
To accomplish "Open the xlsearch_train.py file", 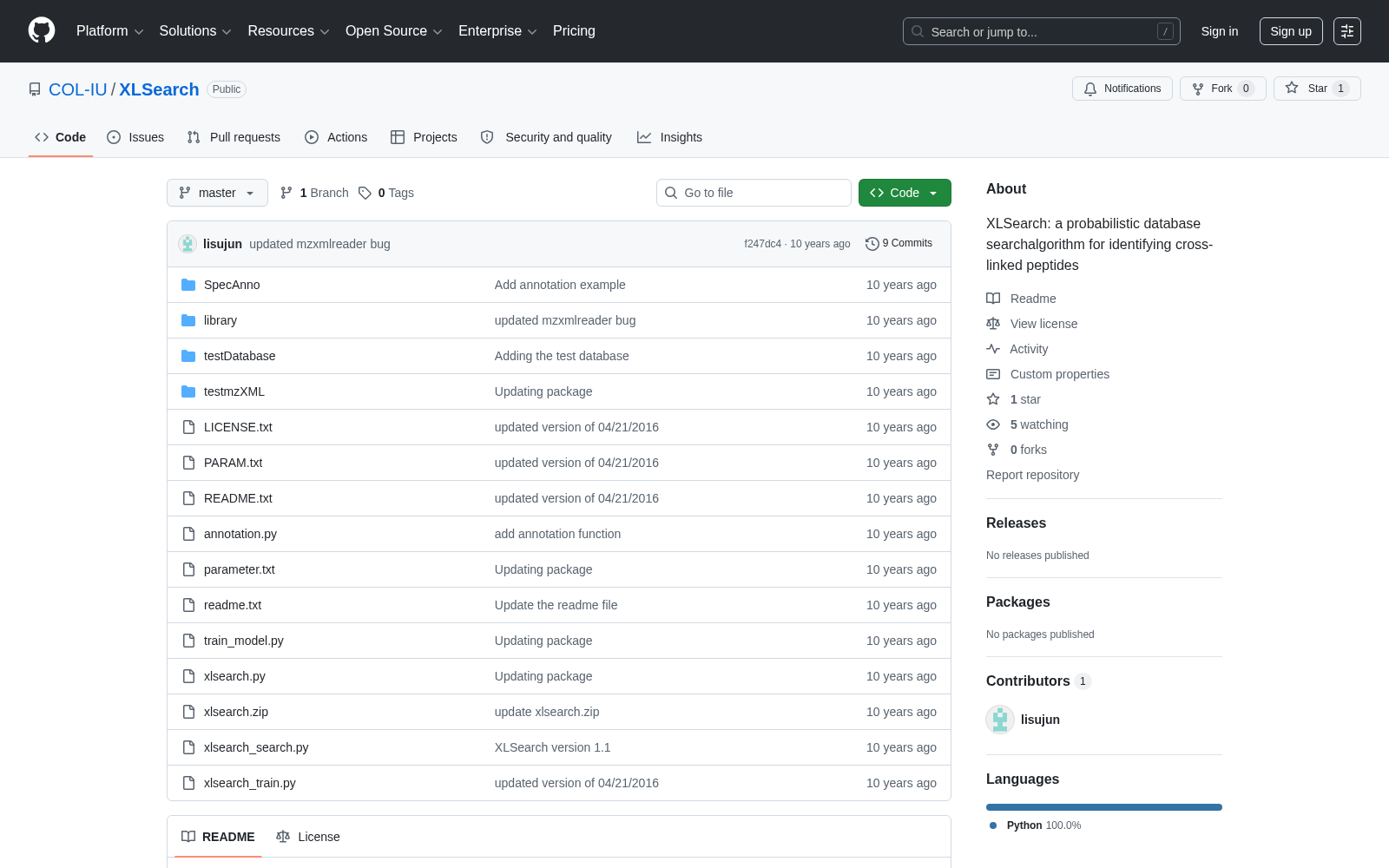I will click(x=250, y=783).
